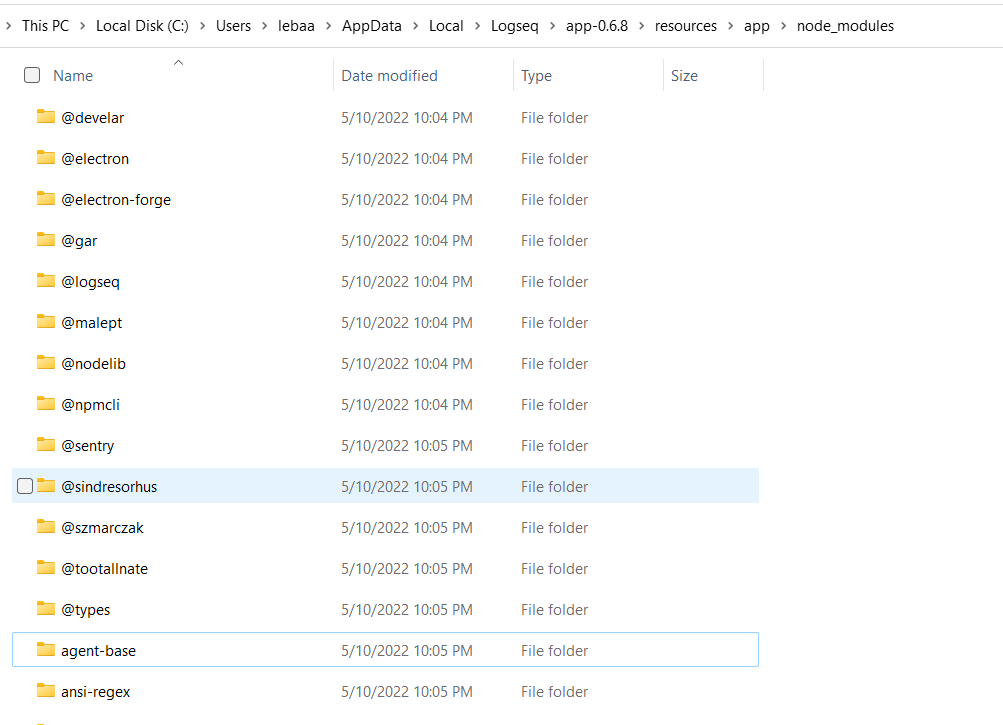This screenshot has width=1003, height=725.
Task: Open the @npmcli folder
Action: (89, 404)
